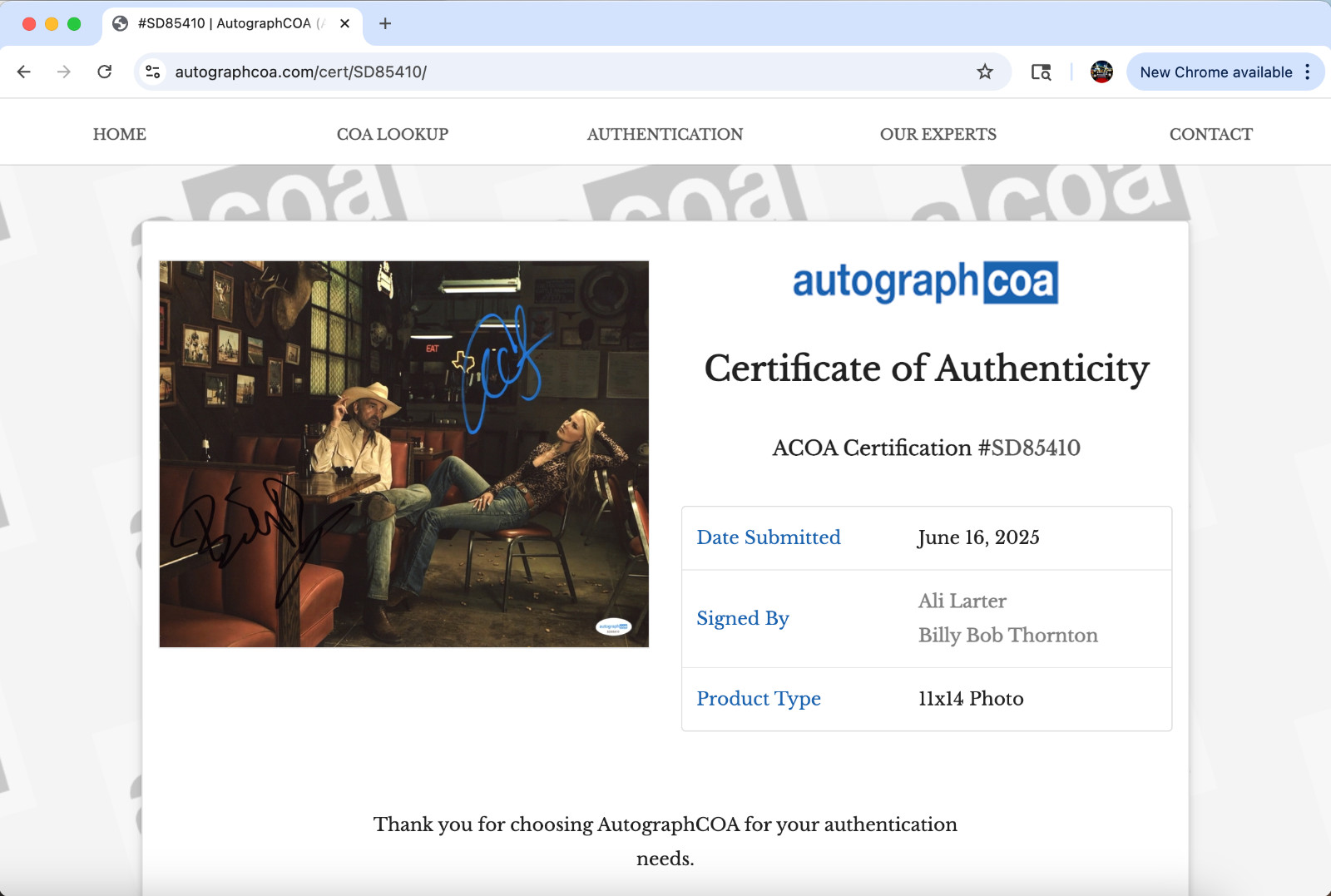The height and width of the screenshot is (896, 1331).
Task: Open the Chrome profile avatar
Action: tap(1101, 72)
